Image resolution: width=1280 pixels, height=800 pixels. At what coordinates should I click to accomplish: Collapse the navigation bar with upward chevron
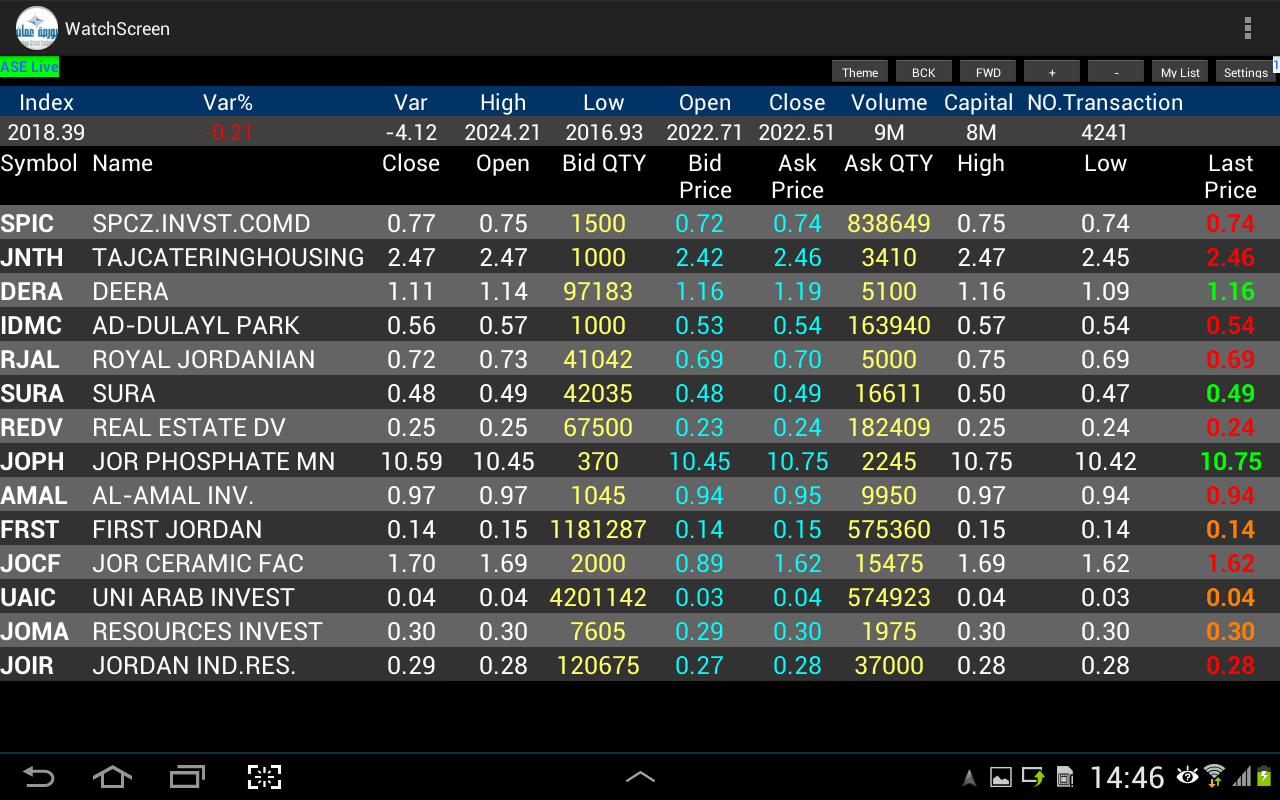point(640,776)
